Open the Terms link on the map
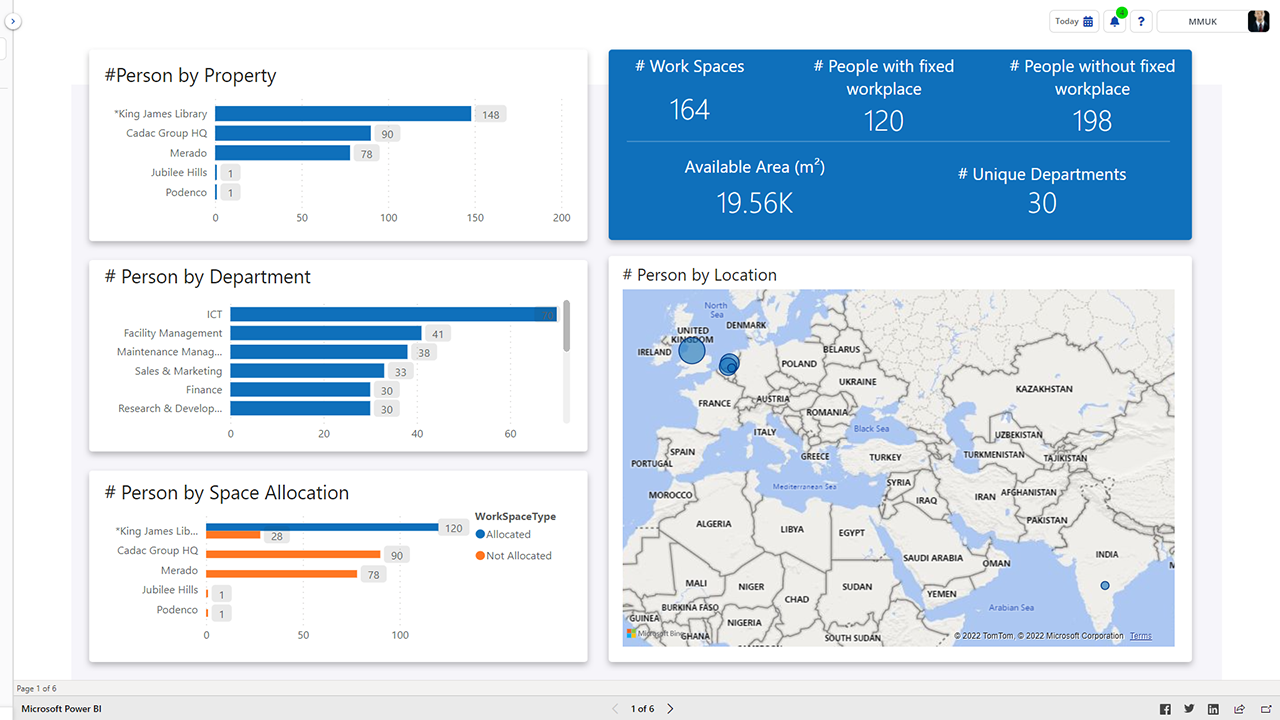1280x720 pixels. 1140,635
